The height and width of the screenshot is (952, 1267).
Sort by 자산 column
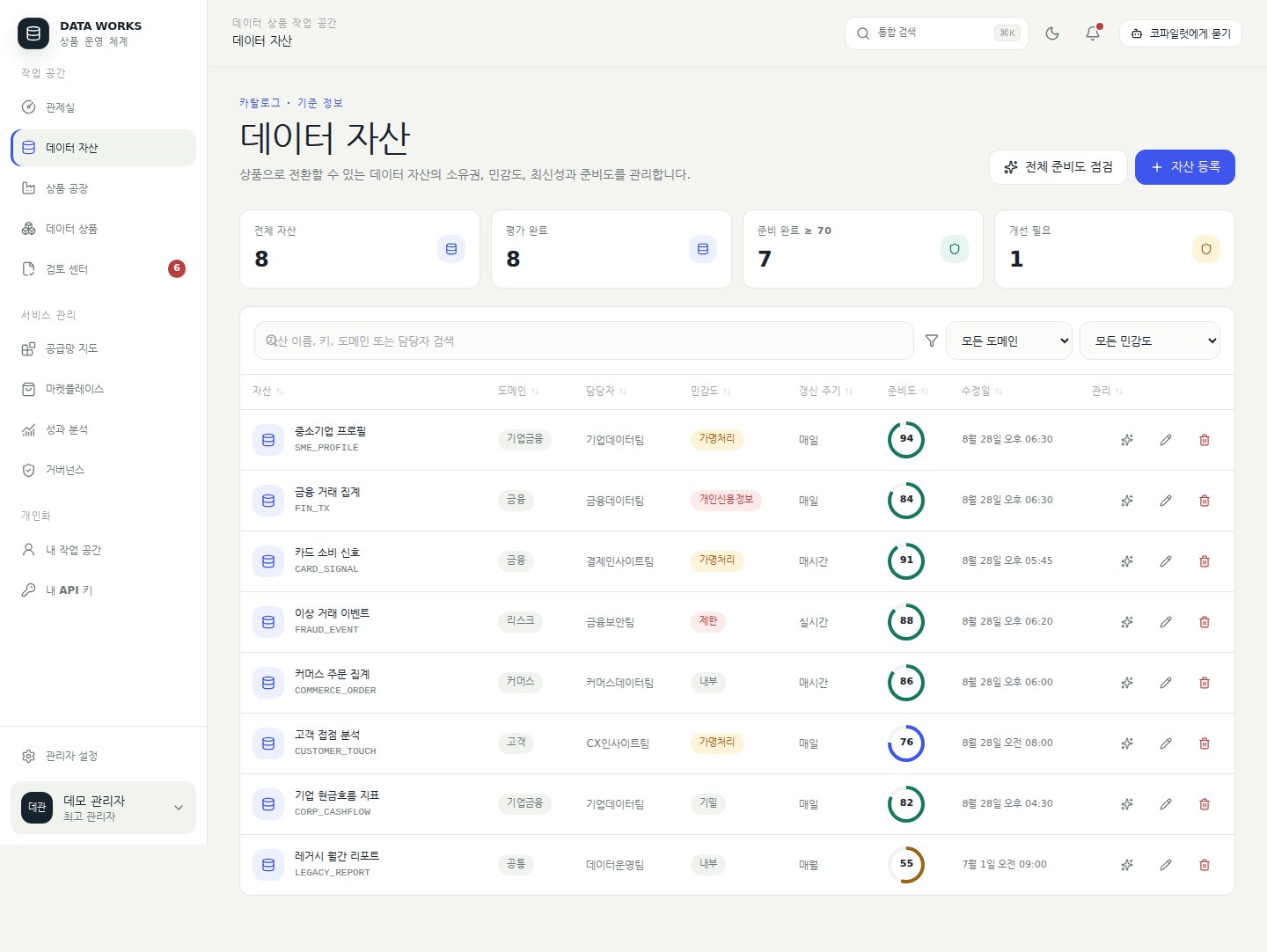tap(267, 392)
